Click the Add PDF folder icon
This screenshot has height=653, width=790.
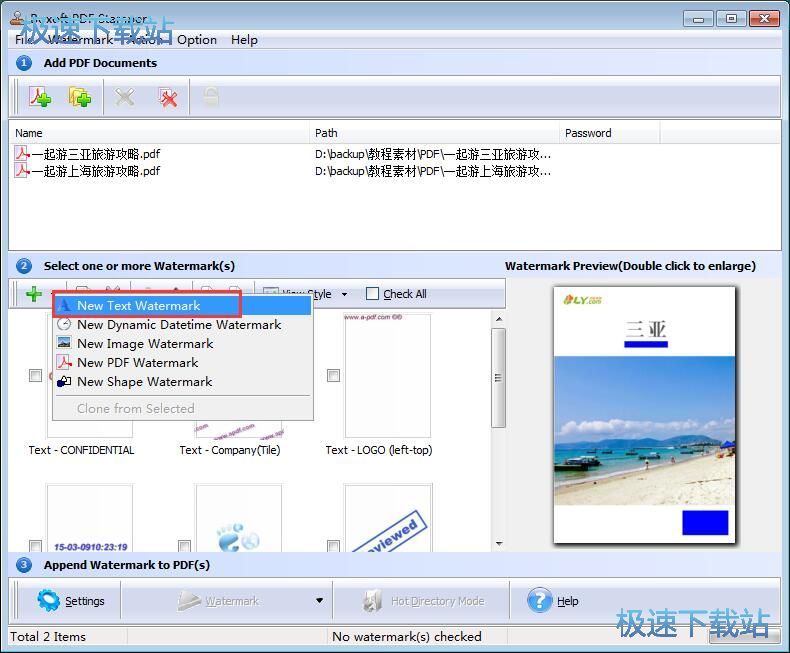80,97
